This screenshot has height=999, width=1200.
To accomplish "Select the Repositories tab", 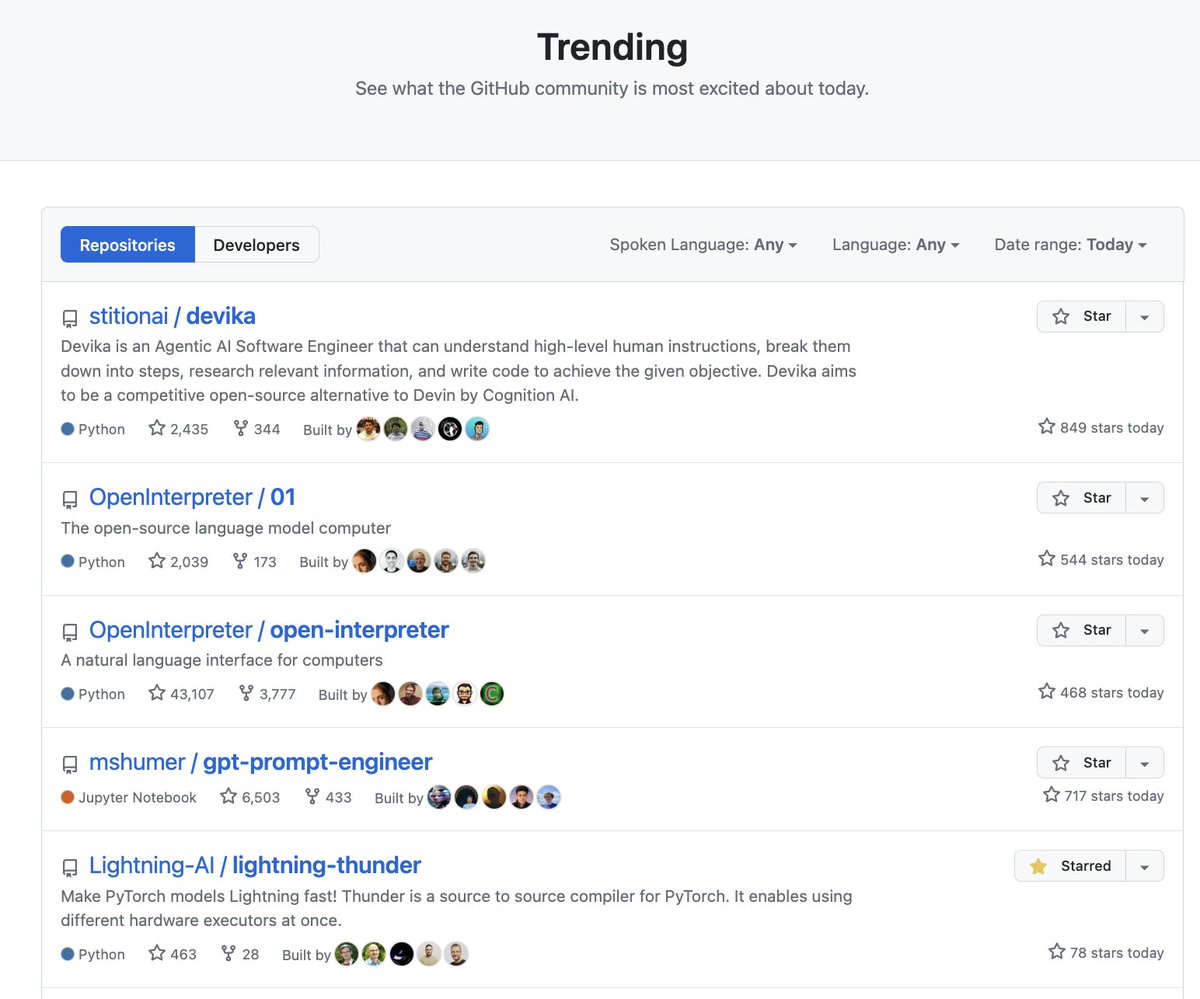I will click(x=127, y=245).
